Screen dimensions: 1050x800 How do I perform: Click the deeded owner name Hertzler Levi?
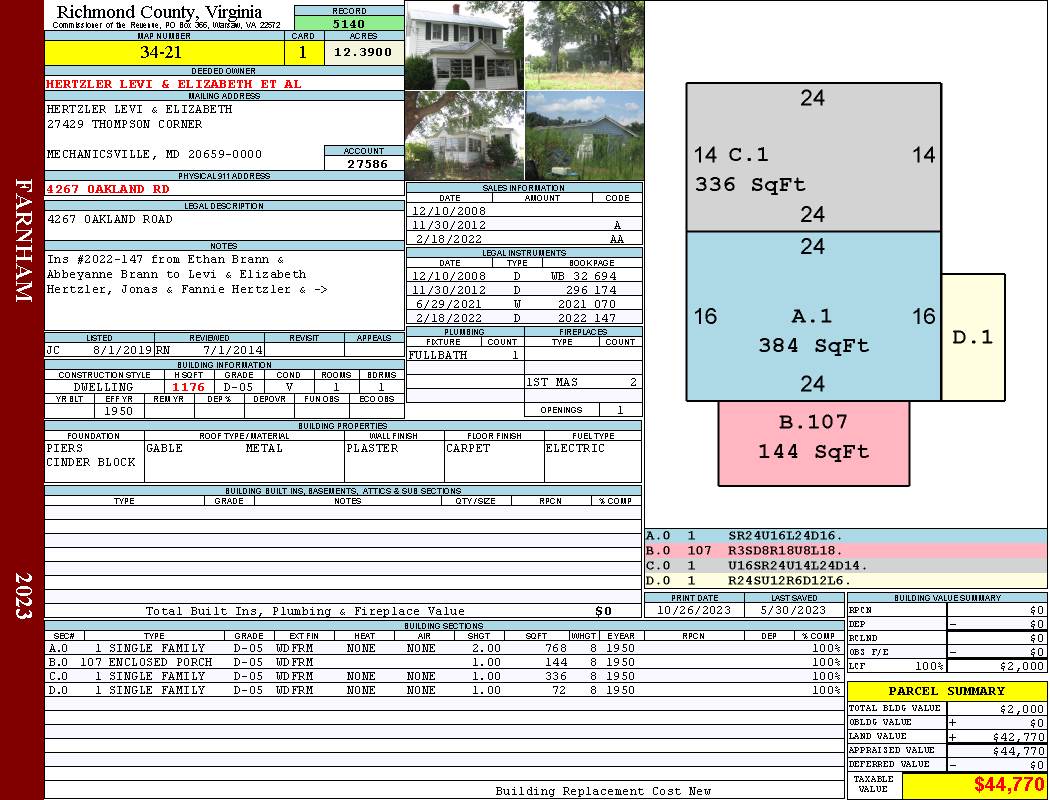pyautogui.click(x=174, y=85)
